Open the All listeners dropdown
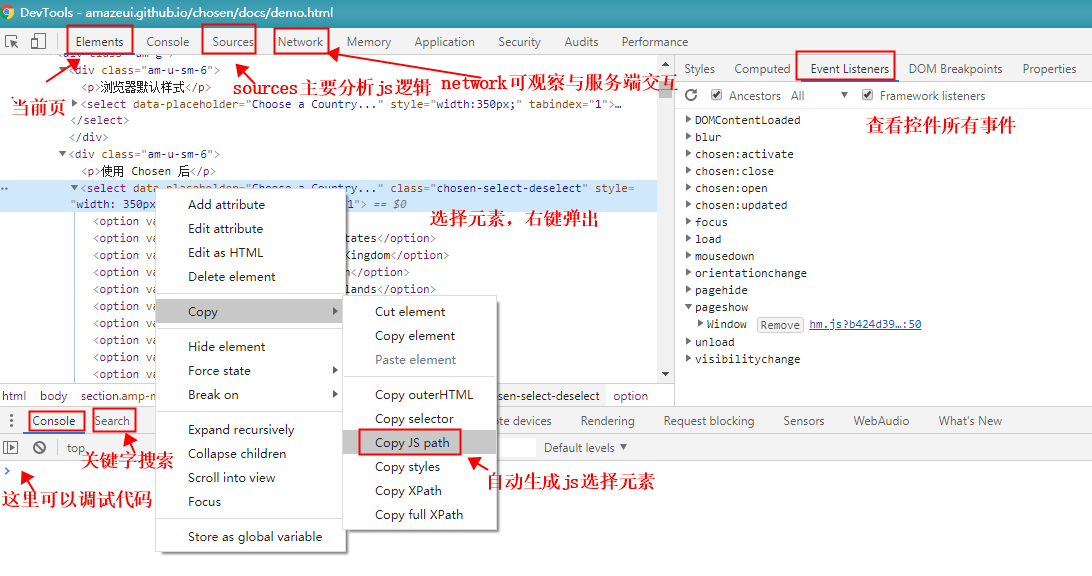The image size is (1092, 576). pos(820,95)
